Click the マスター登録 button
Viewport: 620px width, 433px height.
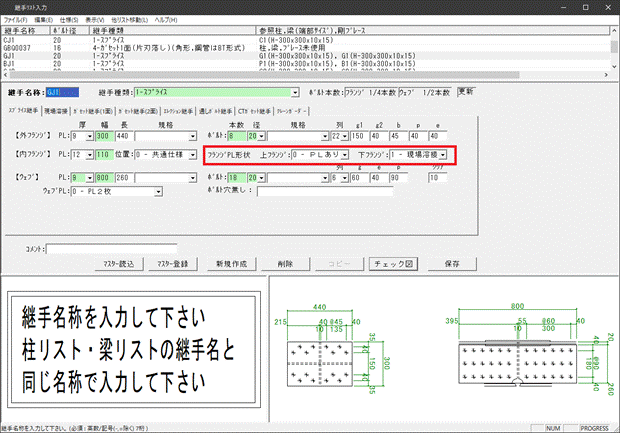pyautogui.click(x=173, y=264)
